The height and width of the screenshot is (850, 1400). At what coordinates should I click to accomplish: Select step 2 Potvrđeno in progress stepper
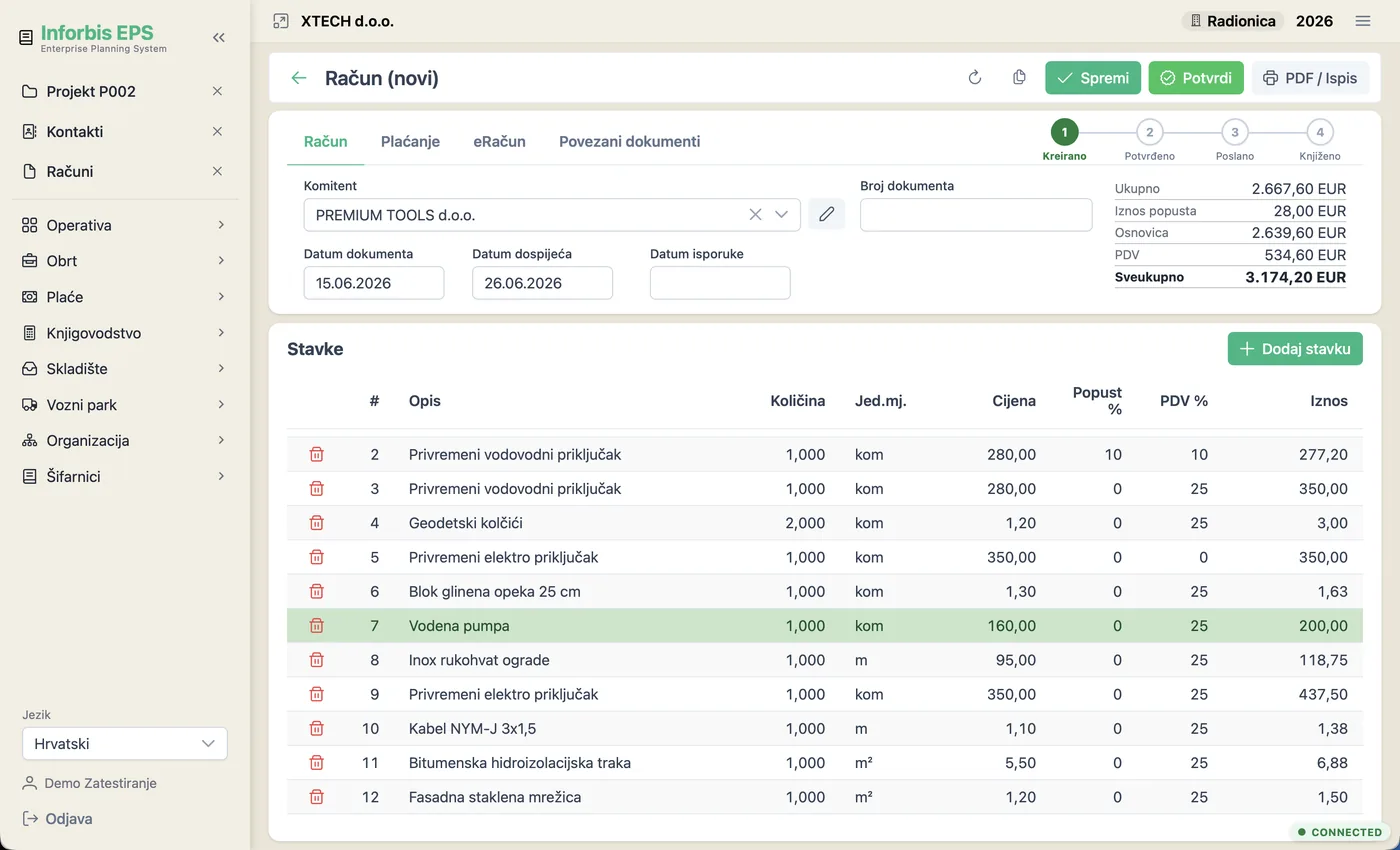click(1150, 132)
